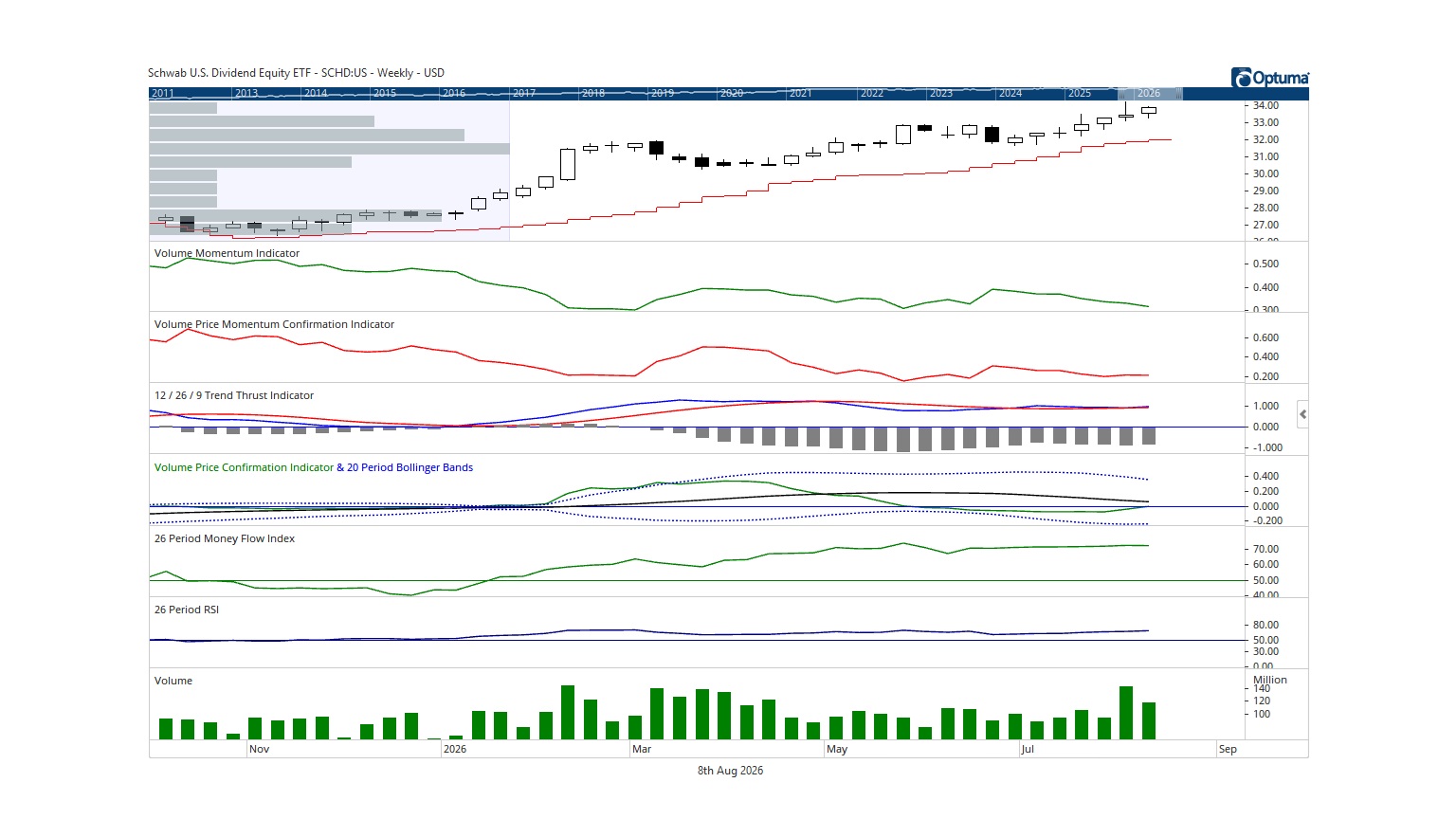
Task: Click the 0.500 value on Volume Momentum axis
Action: (1265, 264)
